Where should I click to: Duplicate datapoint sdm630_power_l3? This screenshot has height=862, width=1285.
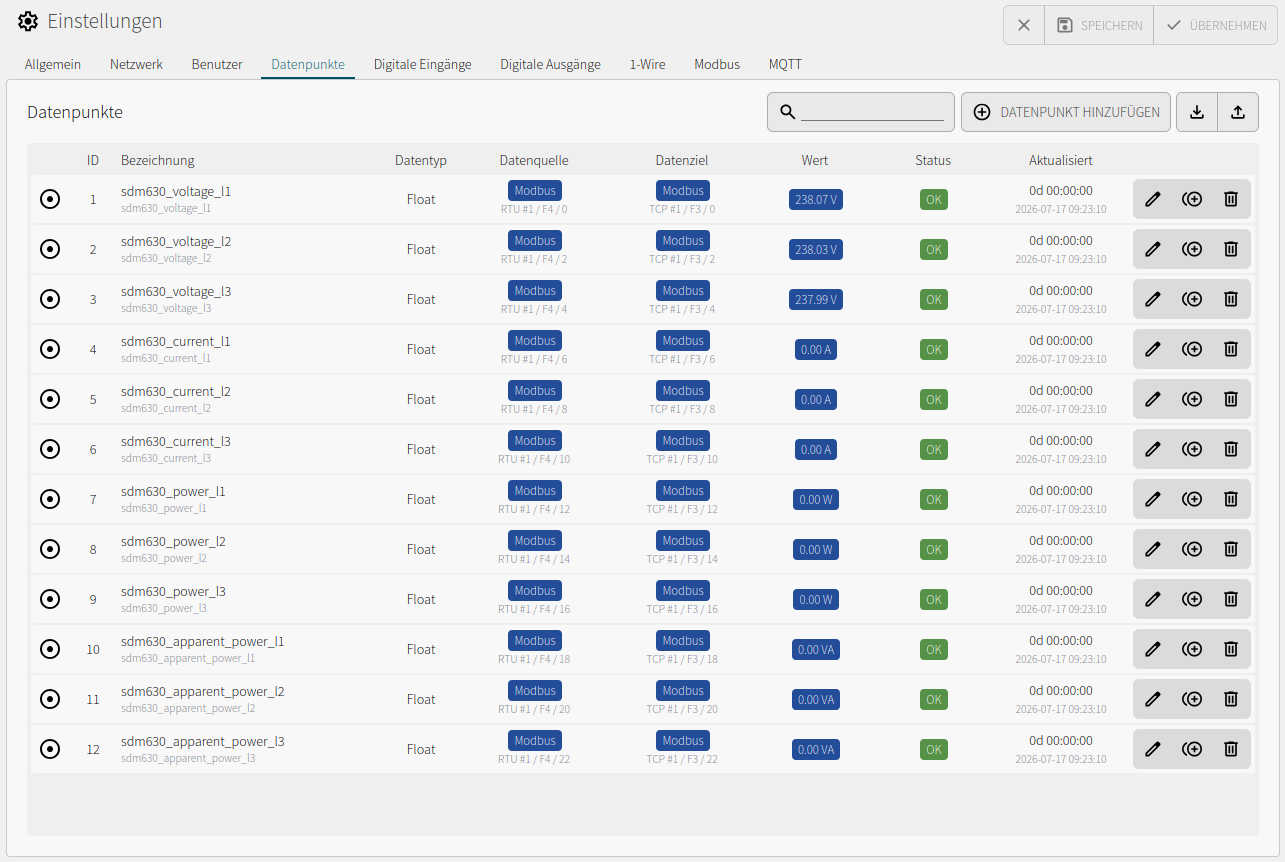1191,599
